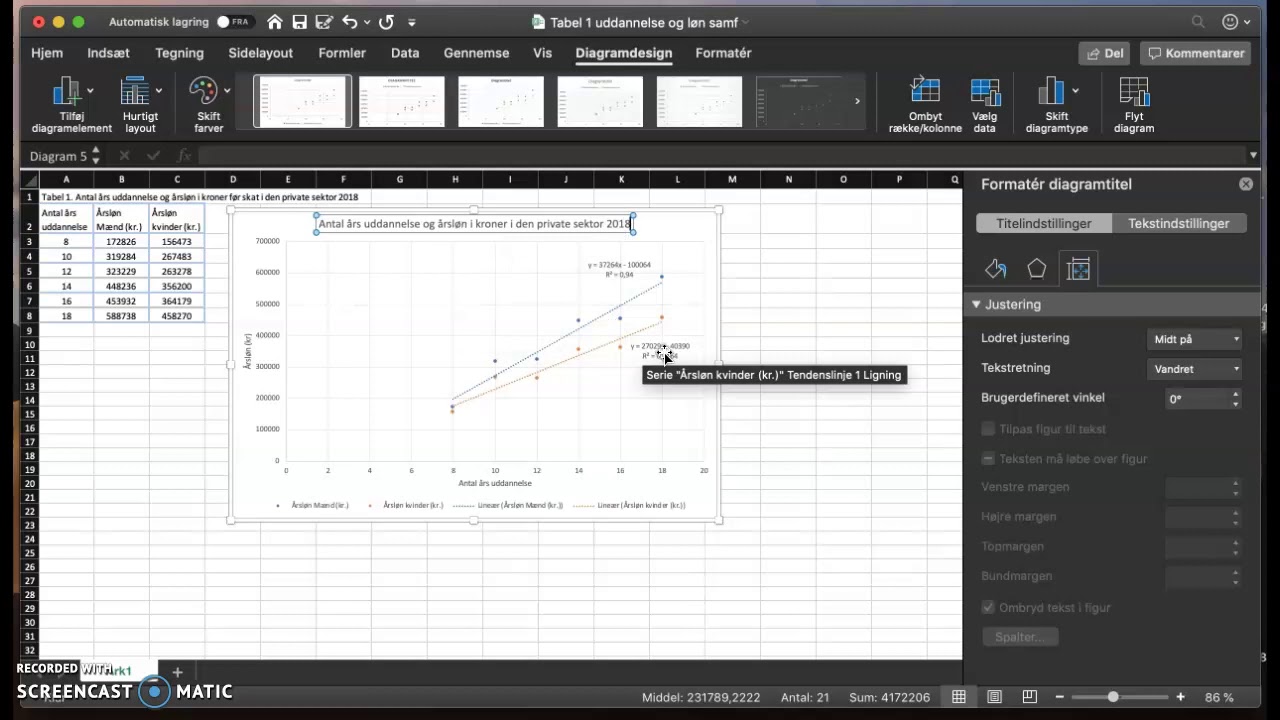Toggle Tilpas figur til tekst checkbox

(988, 429)
